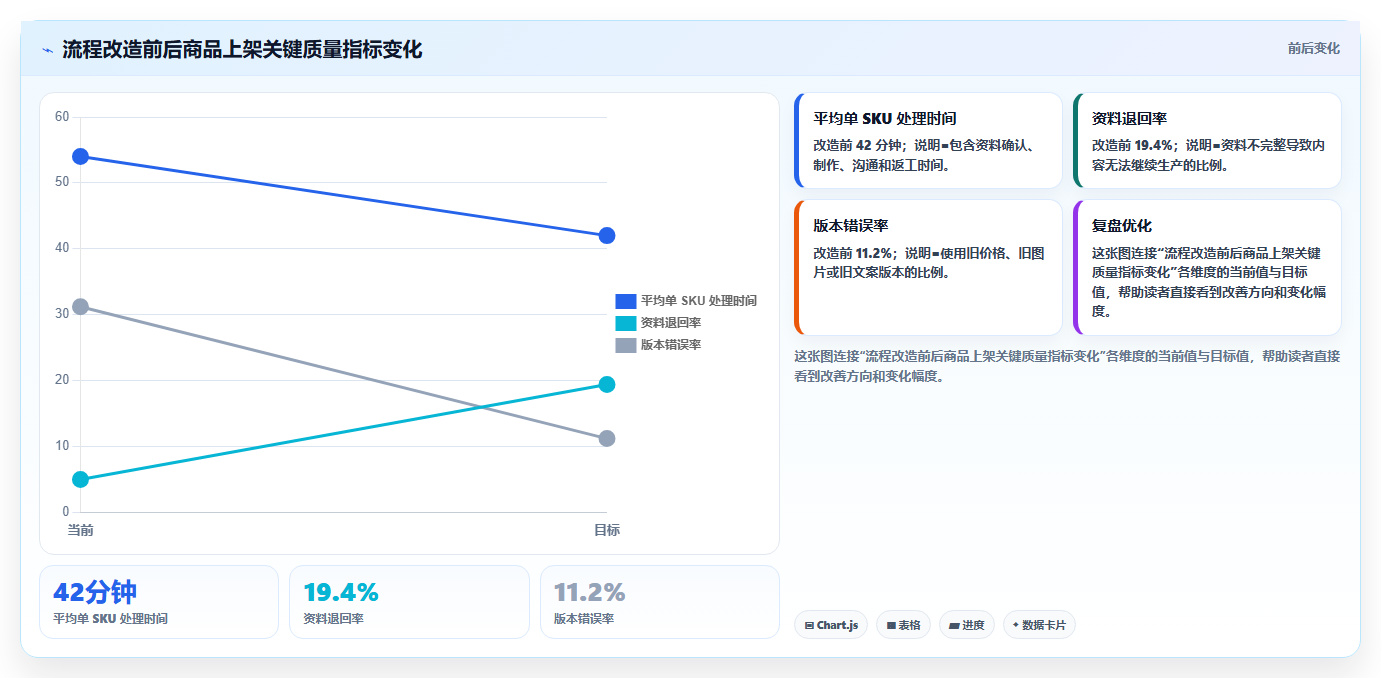Click the lightning icon beside the dashboard title

(48, 50)
